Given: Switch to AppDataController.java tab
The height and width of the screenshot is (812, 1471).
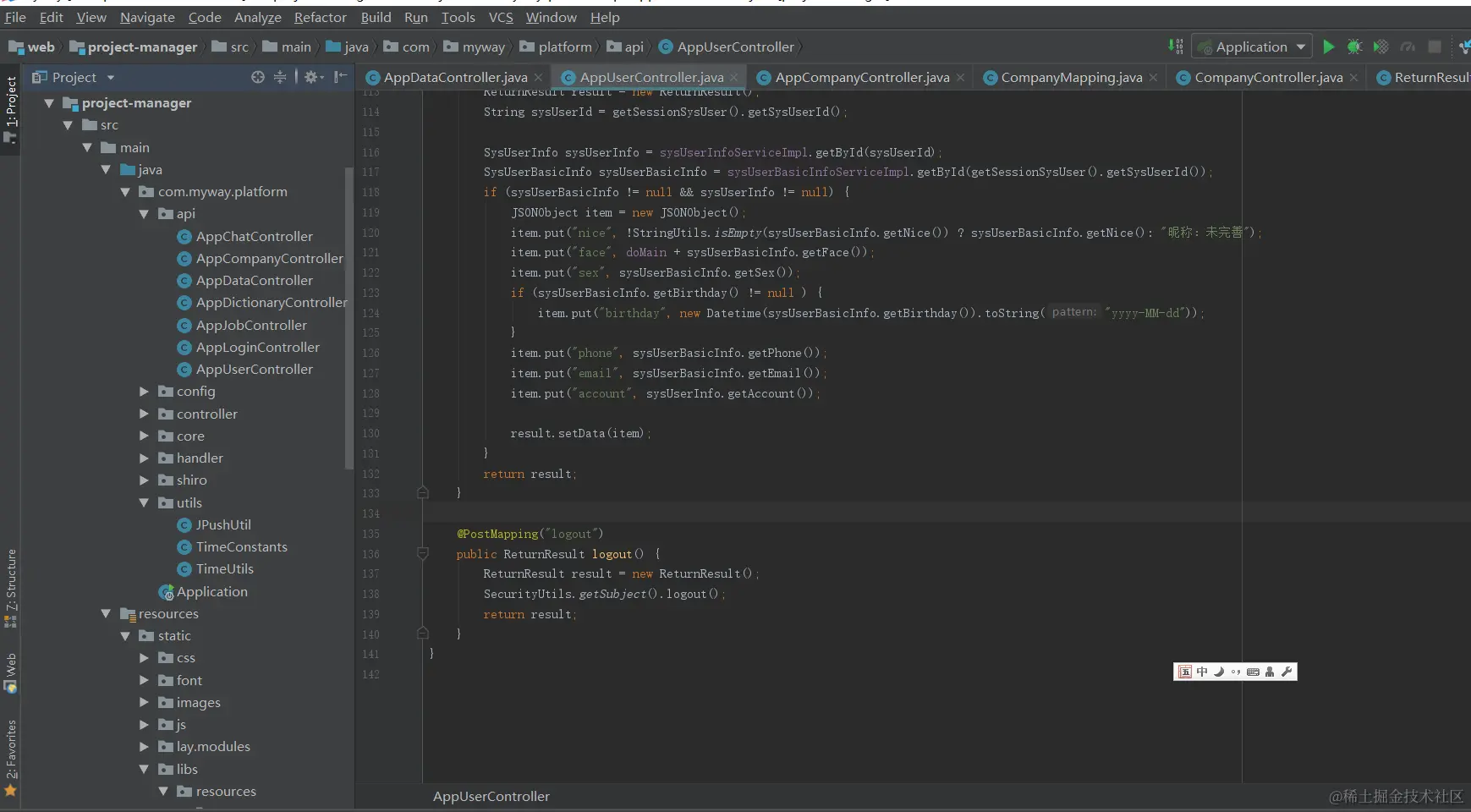Looking at the screenshot, I should tap(455, 78).
